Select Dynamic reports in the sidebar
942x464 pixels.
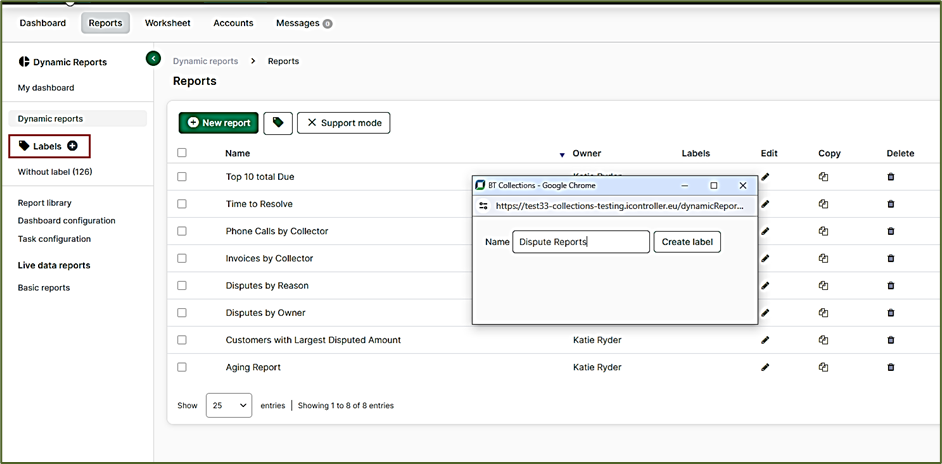pos(77,118)
